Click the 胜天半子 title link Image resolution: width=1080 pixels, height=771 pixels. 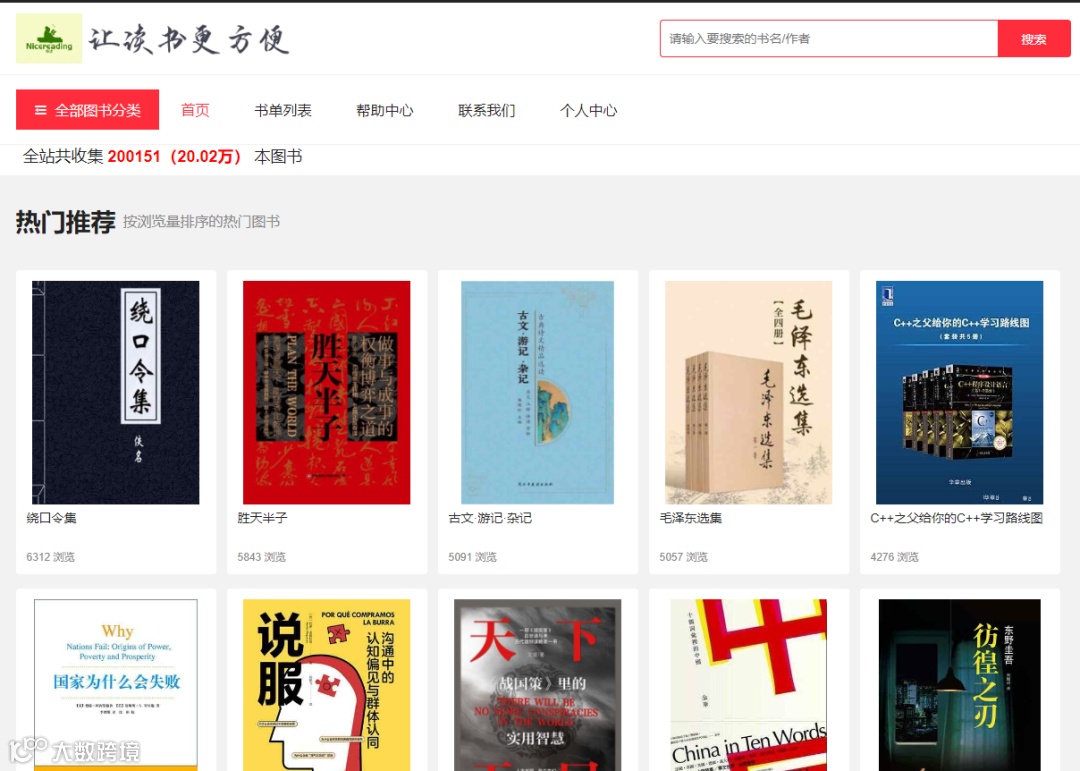point(262,518)
